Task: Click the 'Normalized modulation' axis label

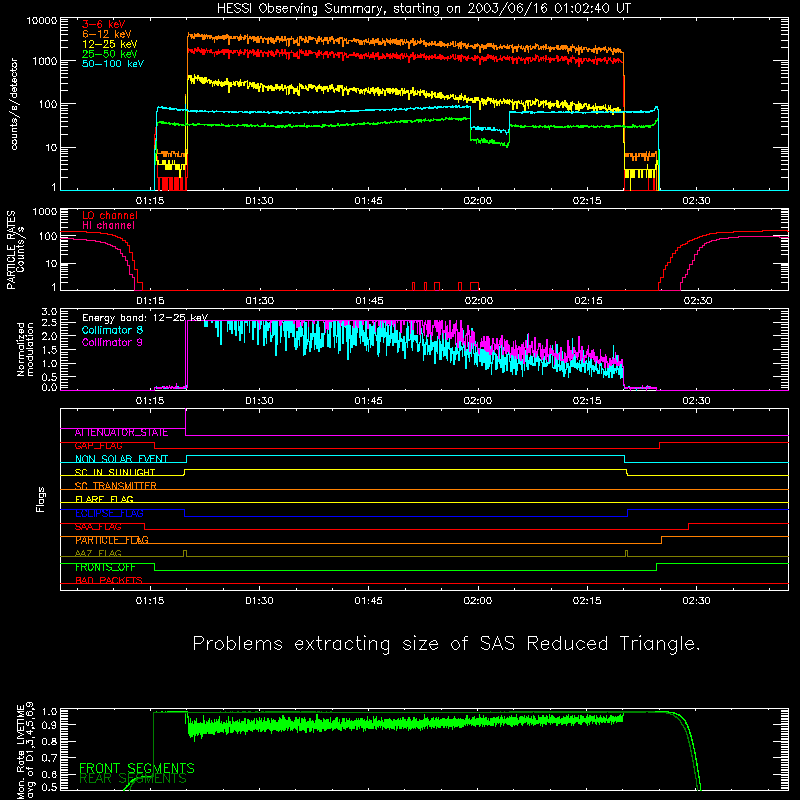Action: click(x=25, y=349)
